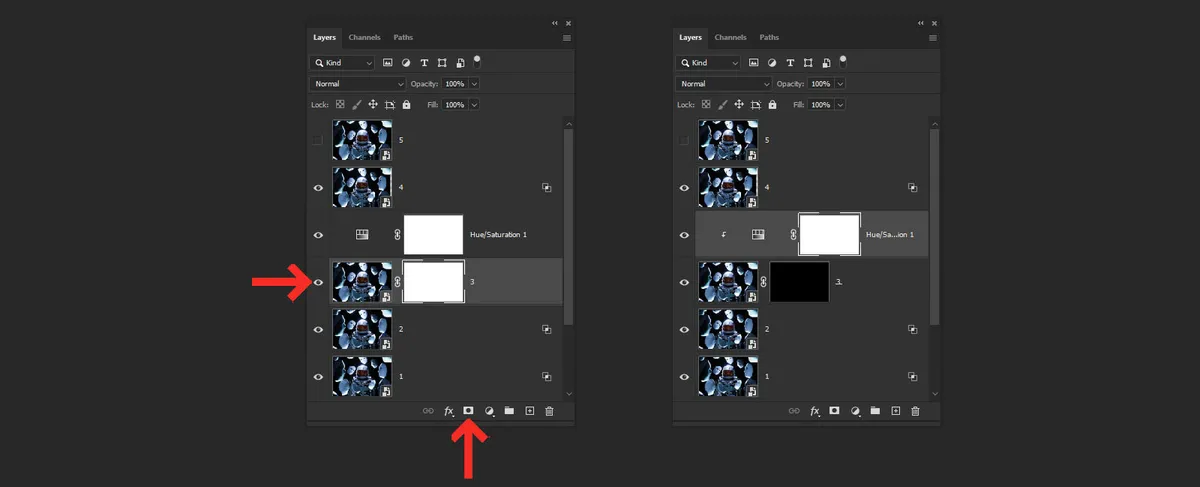Click Add layer mask icon in left panel
The width and height of the screenshot is (1200, 487).
coord(468,411)
